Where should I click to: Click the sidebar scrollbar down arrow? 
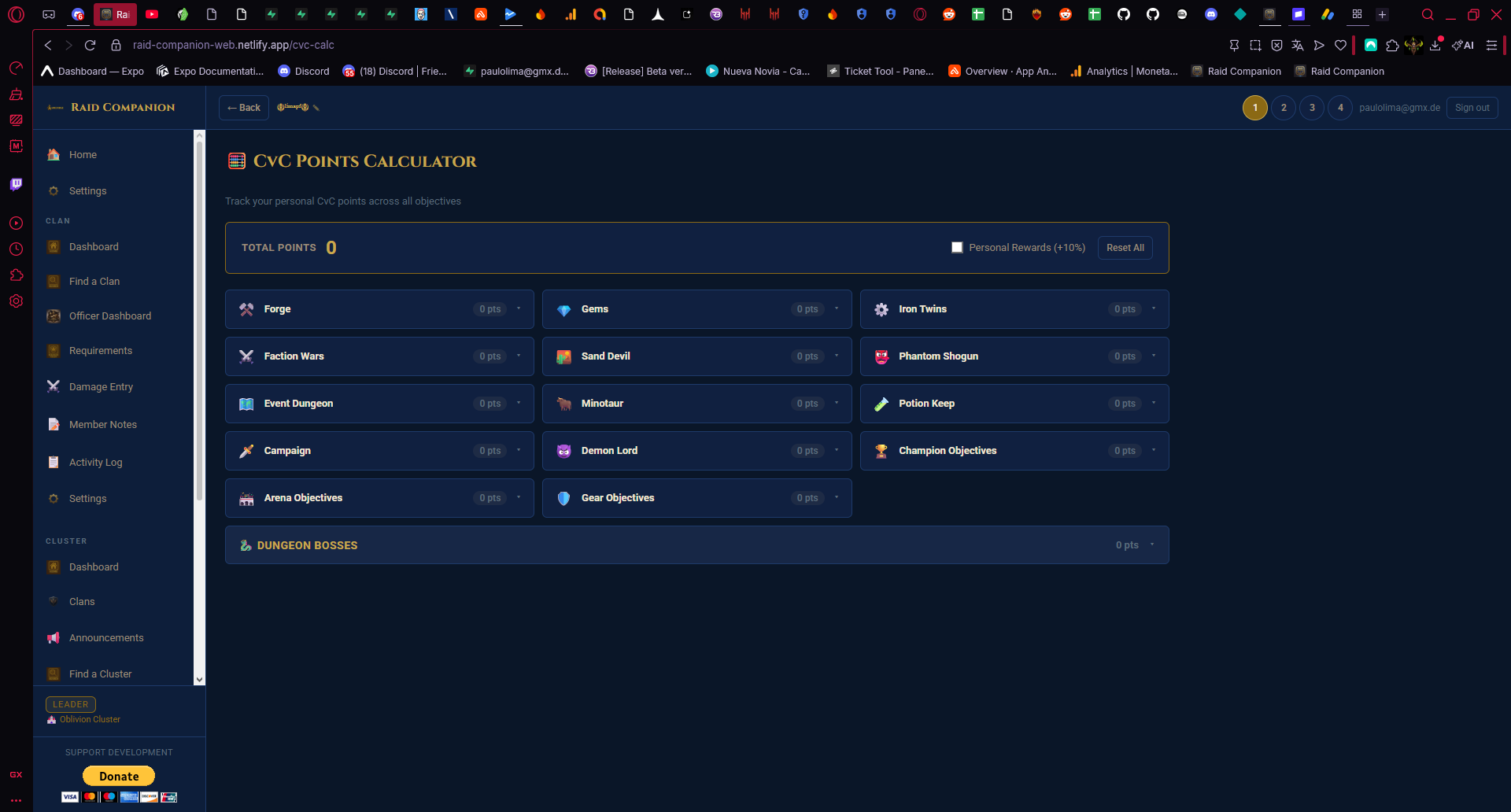pos(199,679)
